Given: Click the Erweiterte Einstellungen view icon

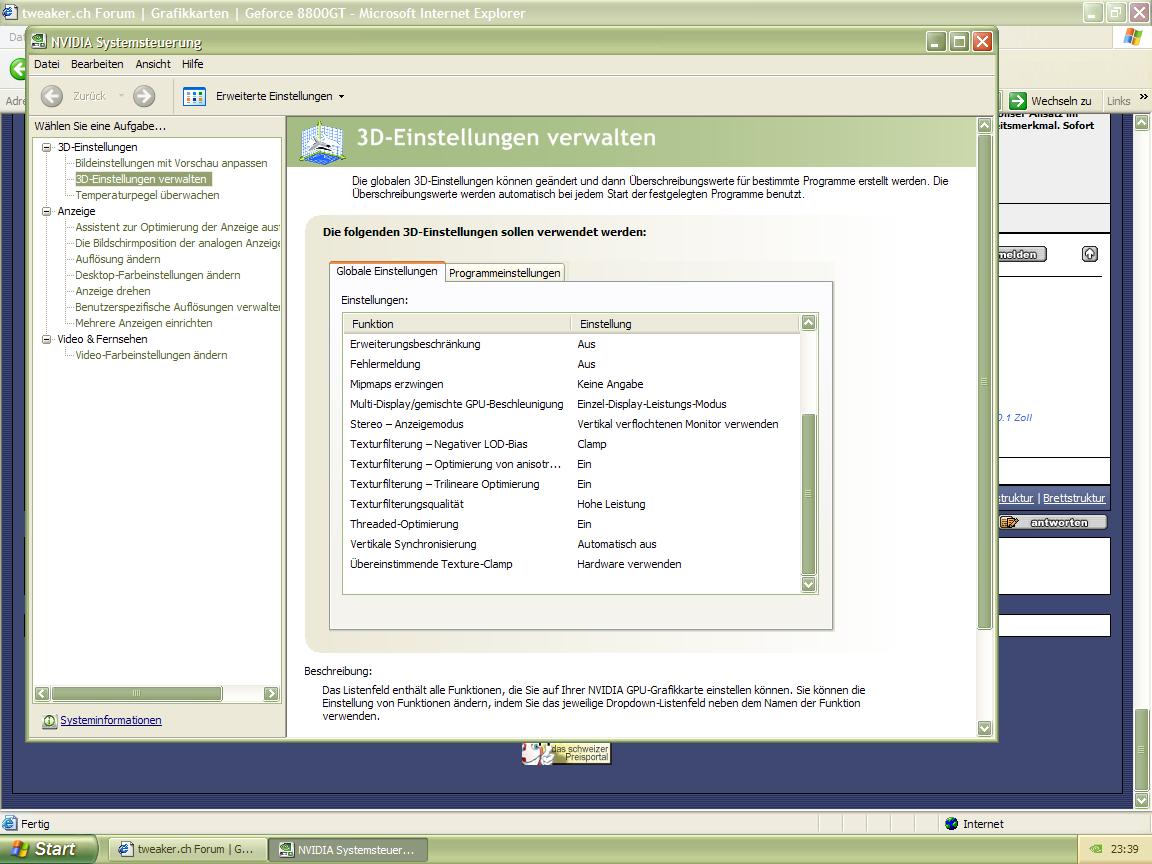Looking at the screenshot, I should [195, 96].
